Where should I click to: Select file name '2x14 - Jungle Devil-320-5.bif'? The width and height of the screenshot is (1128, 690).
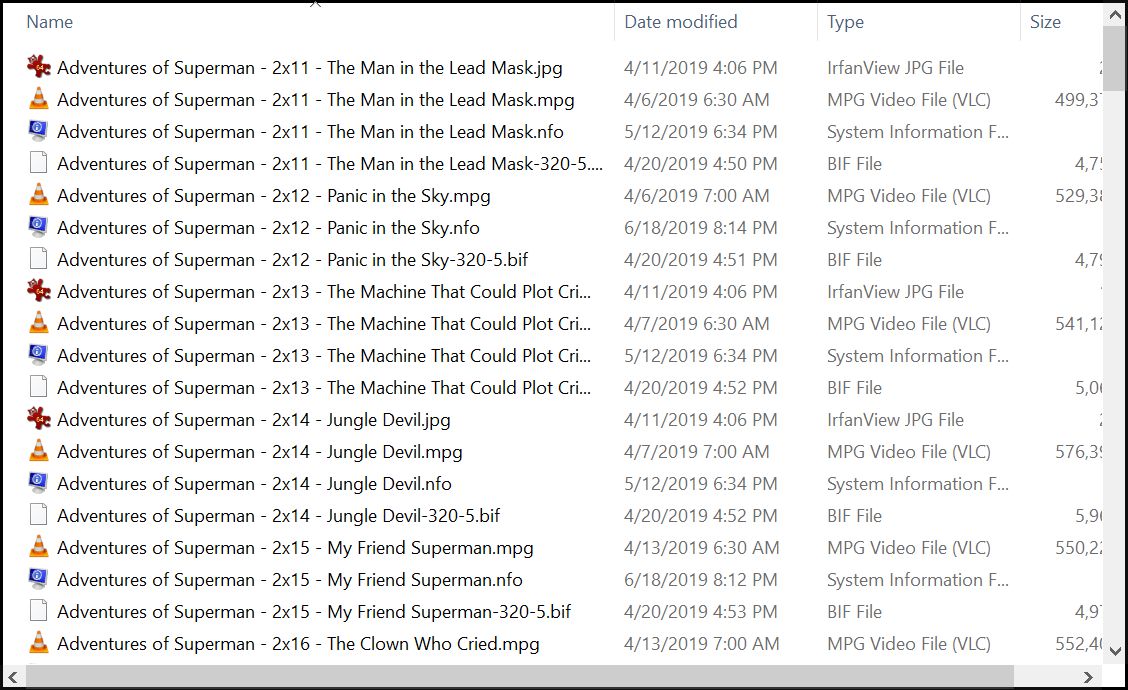coord(278,516)
